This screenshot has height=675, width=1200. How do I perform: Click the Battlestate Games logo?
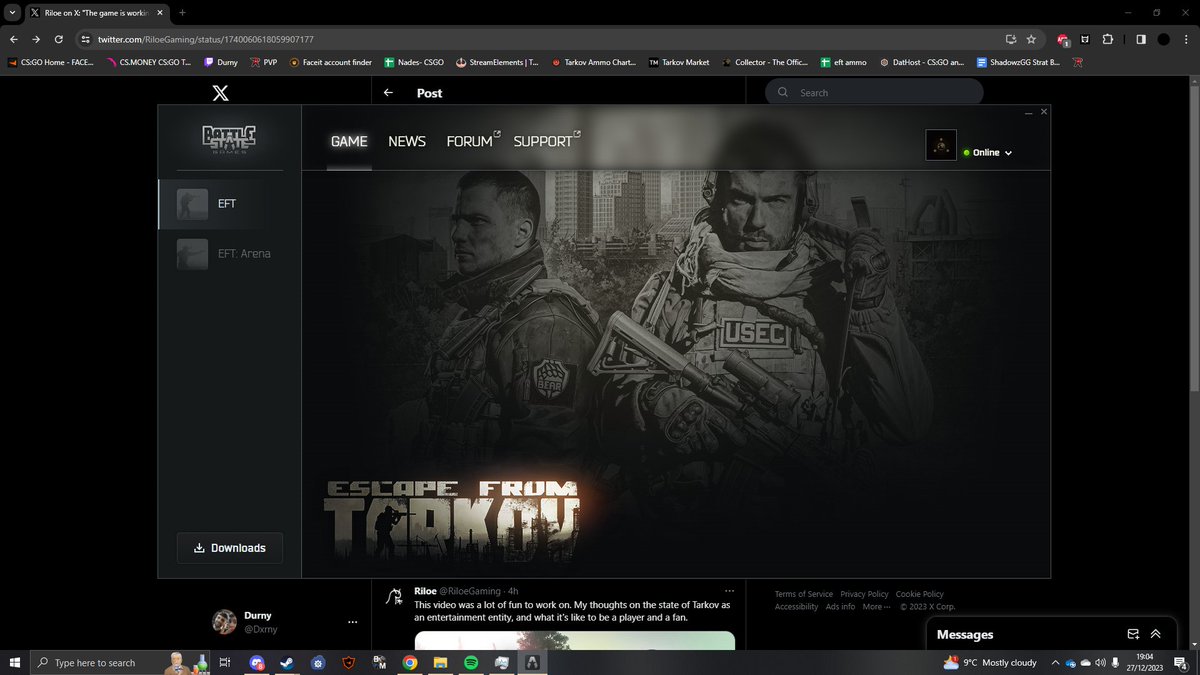pyautogui.click(x=229, y=138)
